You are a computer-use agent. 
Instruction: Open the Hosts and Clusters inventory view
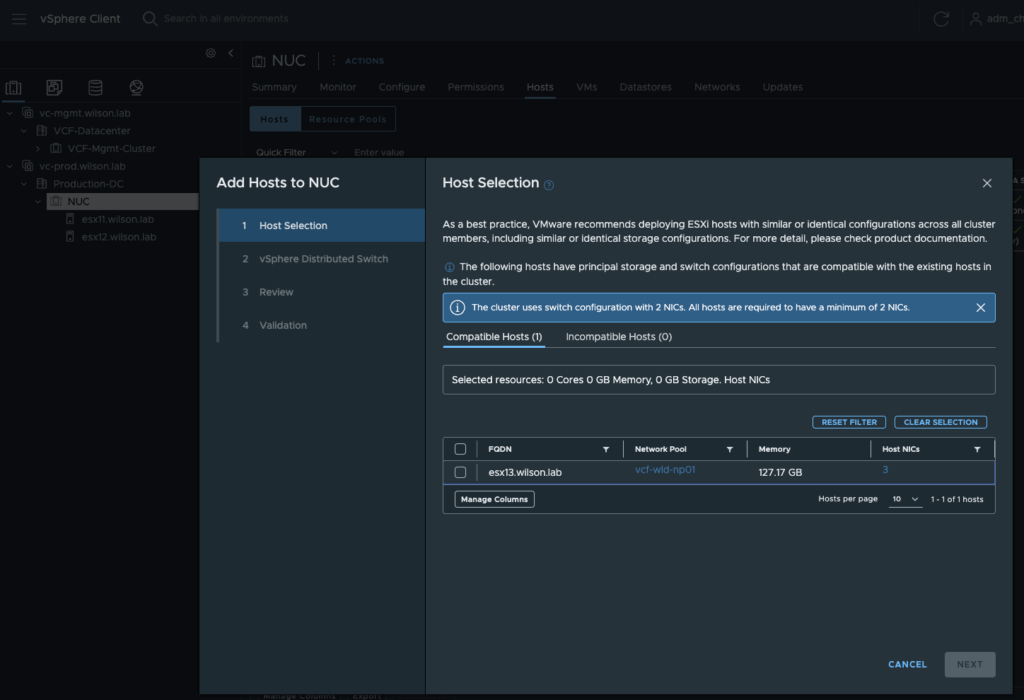coord(14,88)
